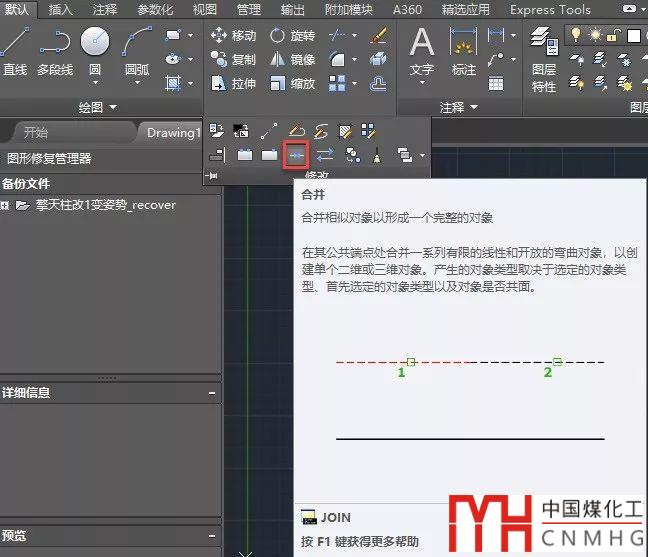Image resolution: width=648 pixels, height=557 pixels.
Task: Toggle the layer light bulb on/off icon
Action: pyautogui.click(x=577, y=35)
